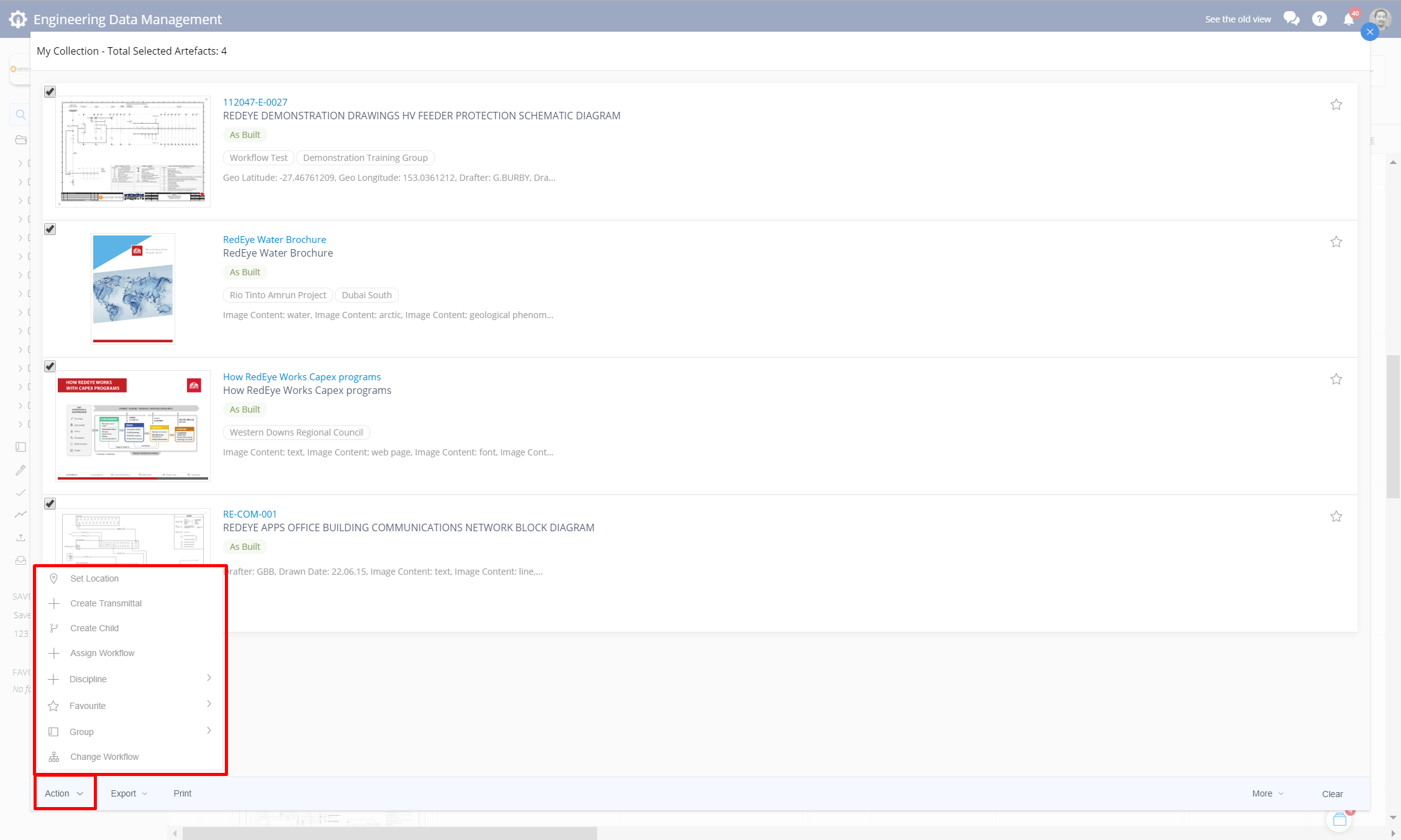
Task: Click the pencil edit icon in sidebar
Action: pos(21,470)
